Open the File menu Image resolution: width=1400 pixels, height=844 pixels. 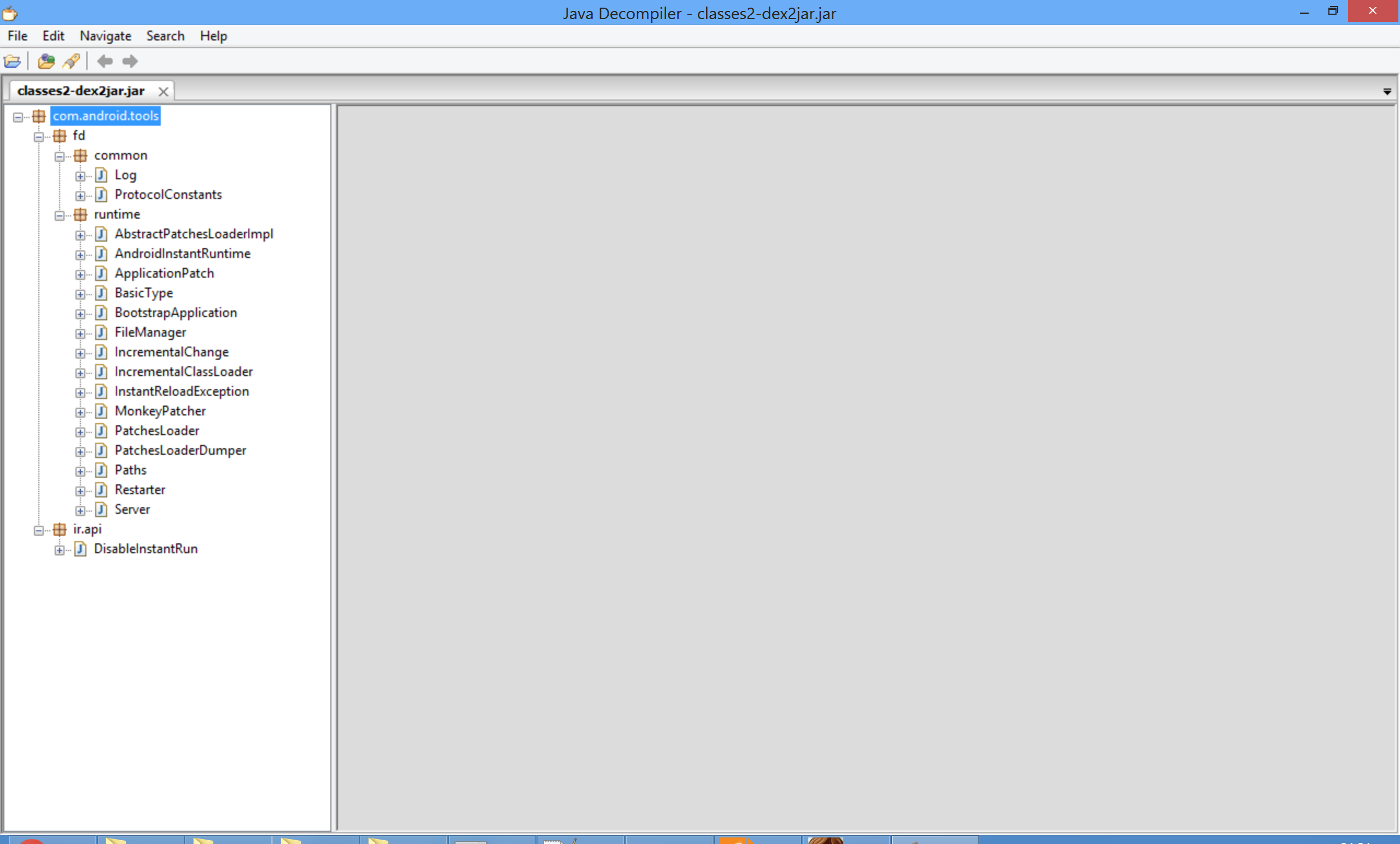point(17,36)
